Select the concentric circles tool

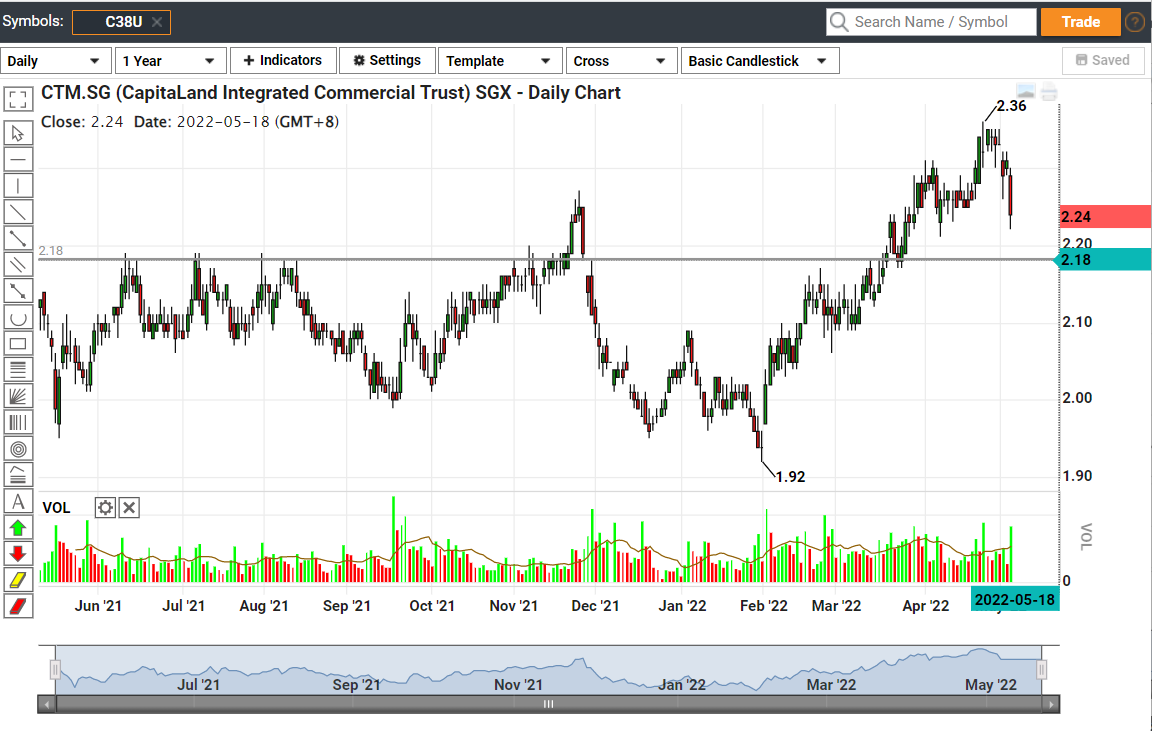[18, 448]
